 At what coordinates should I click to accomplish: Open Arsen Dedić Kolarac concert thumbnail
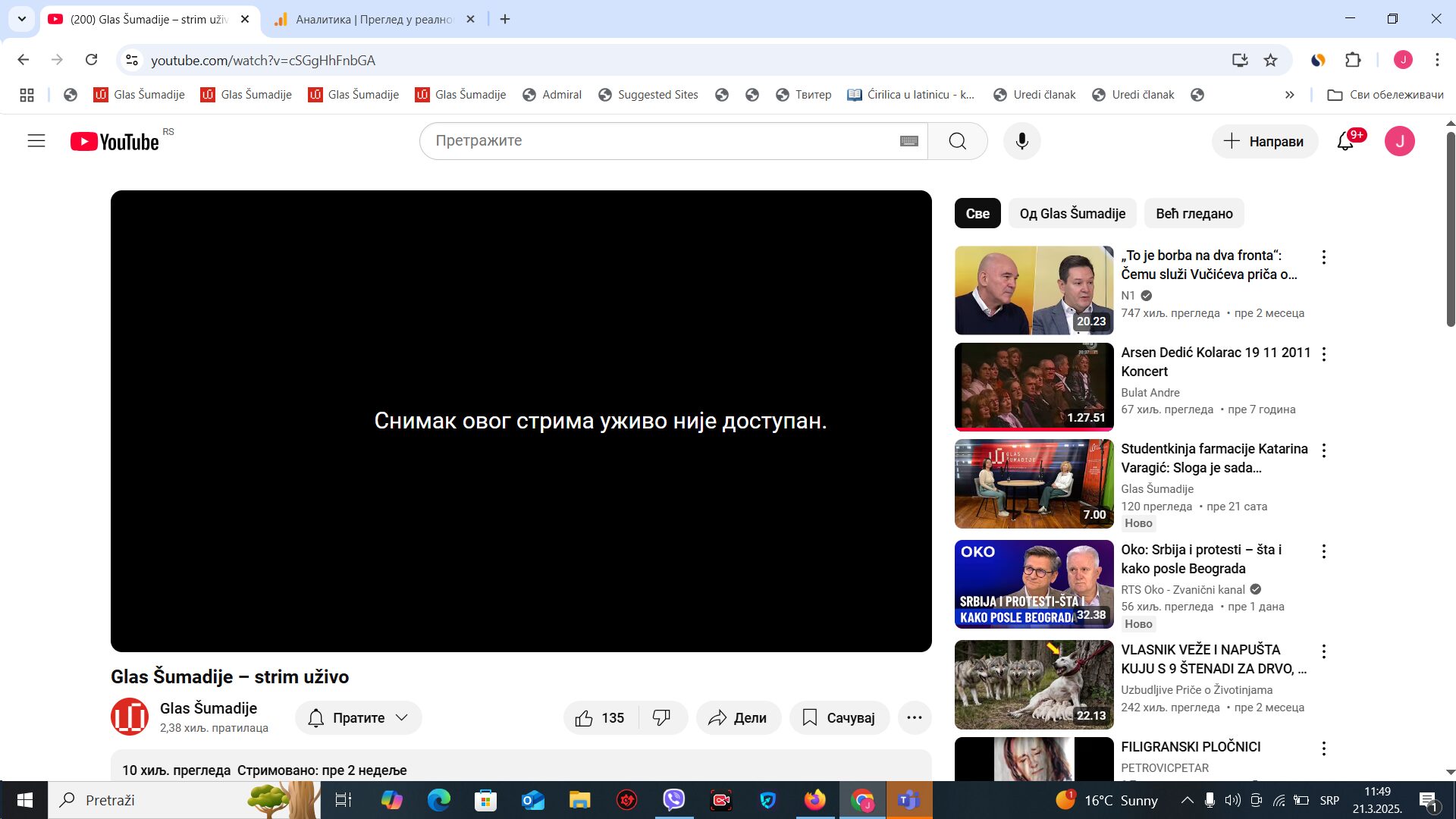[1034, 387]
